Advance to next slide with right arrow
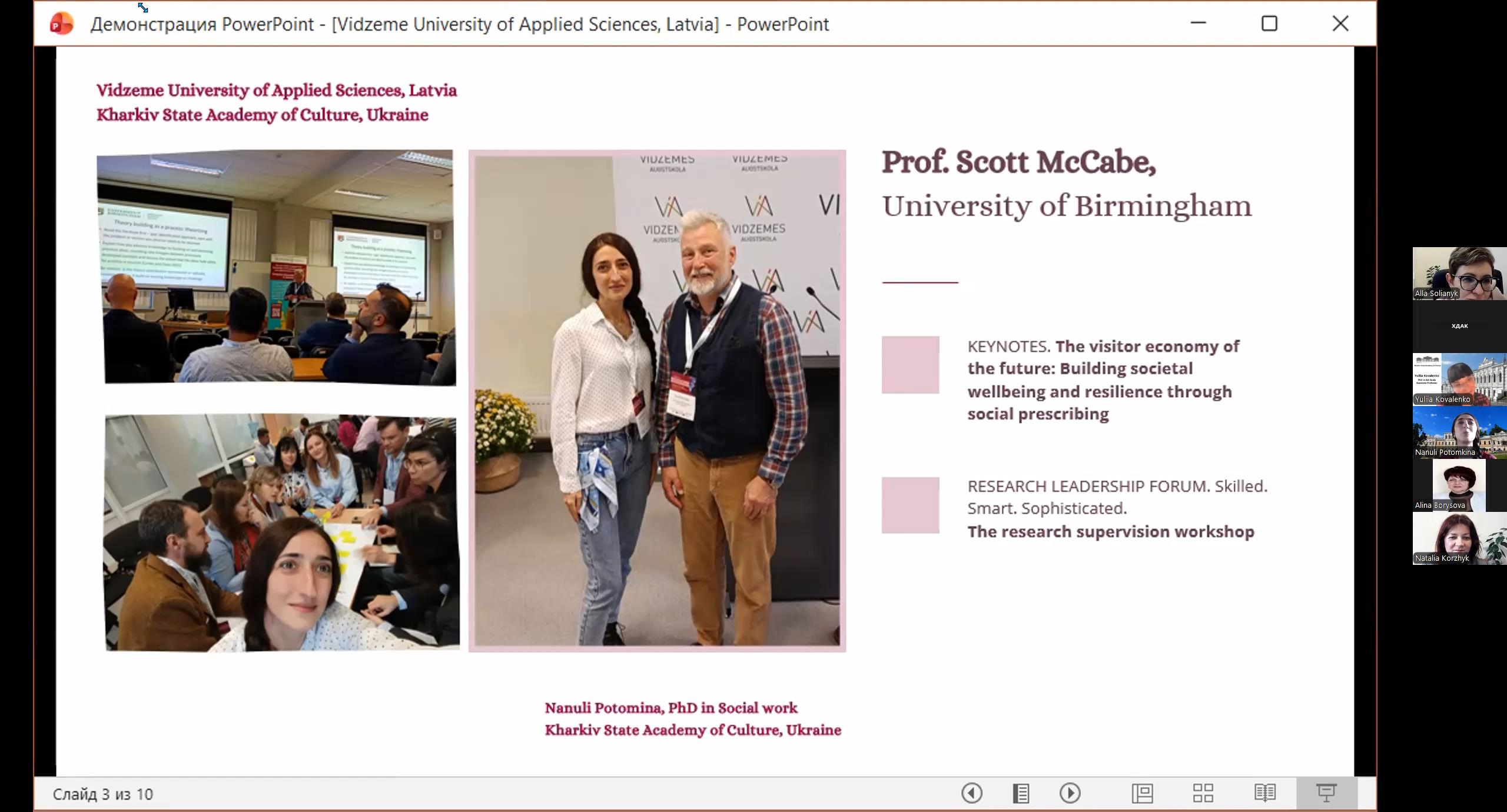This screenshot has height=812, width=1507. click(x=1070, y=793)
